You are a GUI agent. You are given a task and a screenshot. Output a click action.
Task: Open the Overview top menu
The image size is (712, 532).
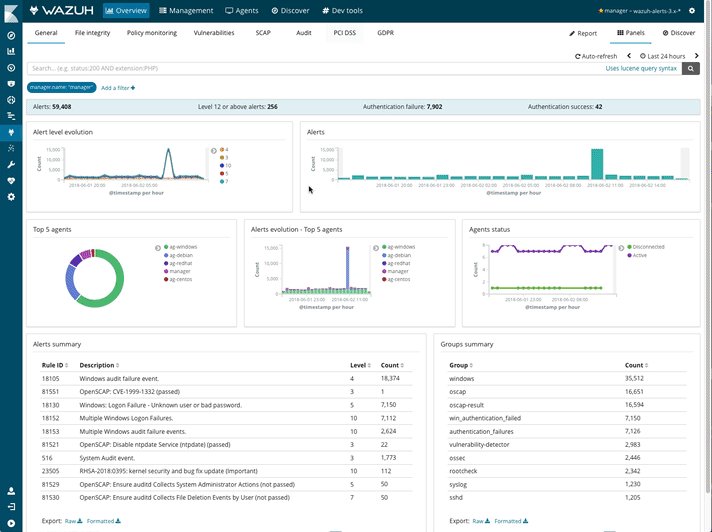pyautogui.click(x=126, y=10)
